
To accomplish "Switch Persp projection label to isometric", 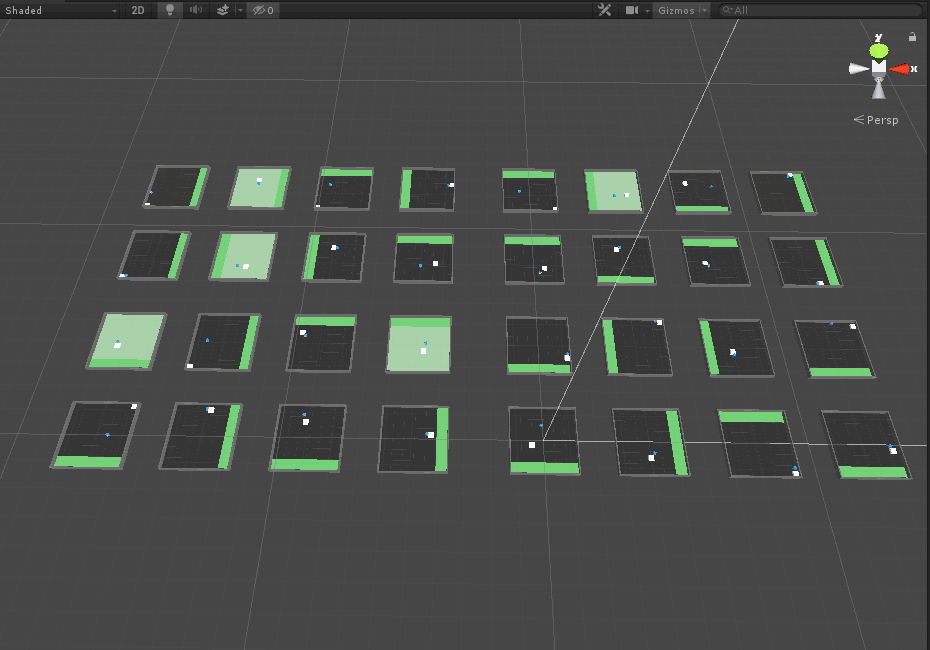I will point(876,120).
